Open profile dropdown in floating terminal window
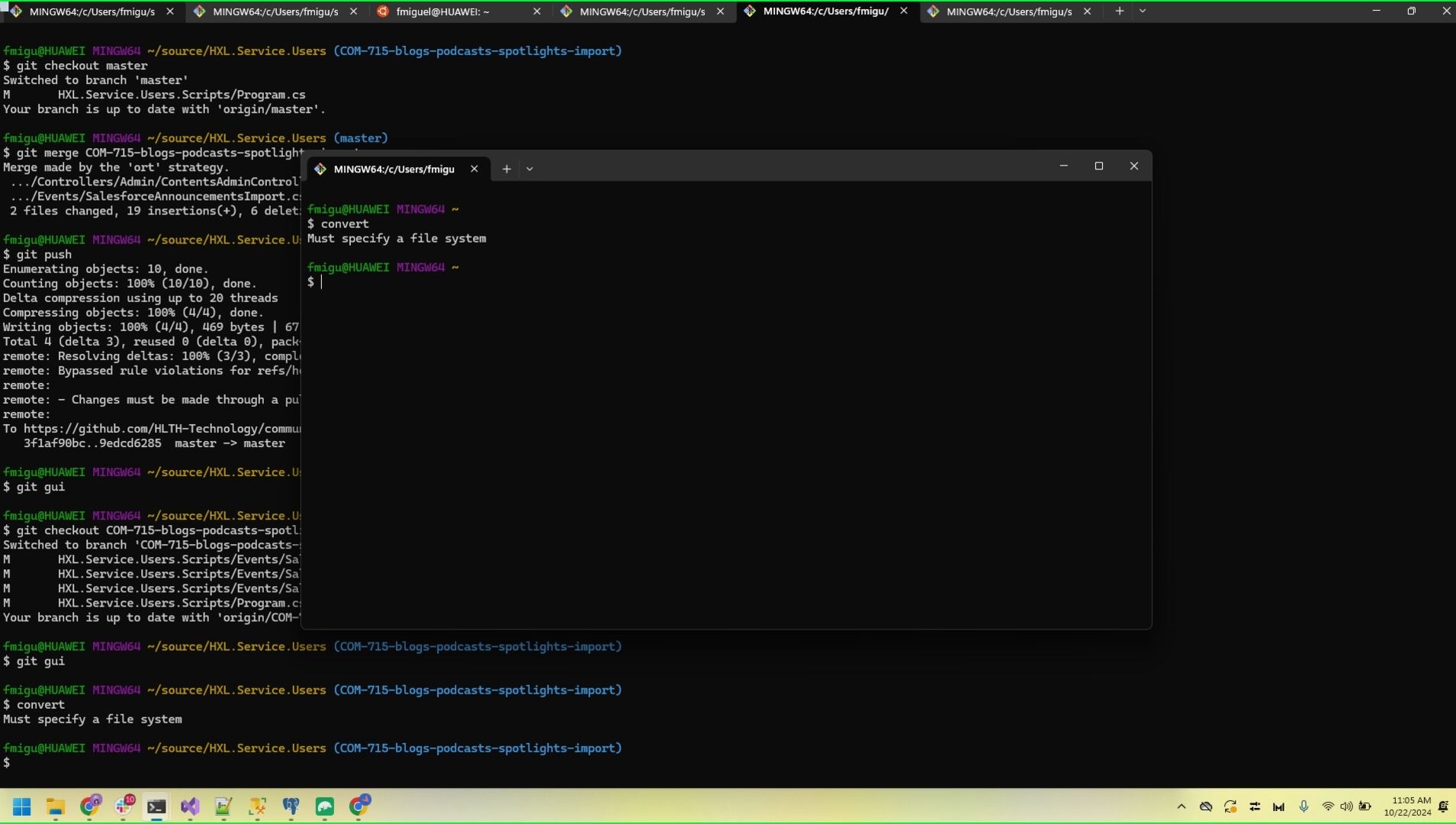The height and width of the screenshot is (824, 1456). click(x=529, y=169)
